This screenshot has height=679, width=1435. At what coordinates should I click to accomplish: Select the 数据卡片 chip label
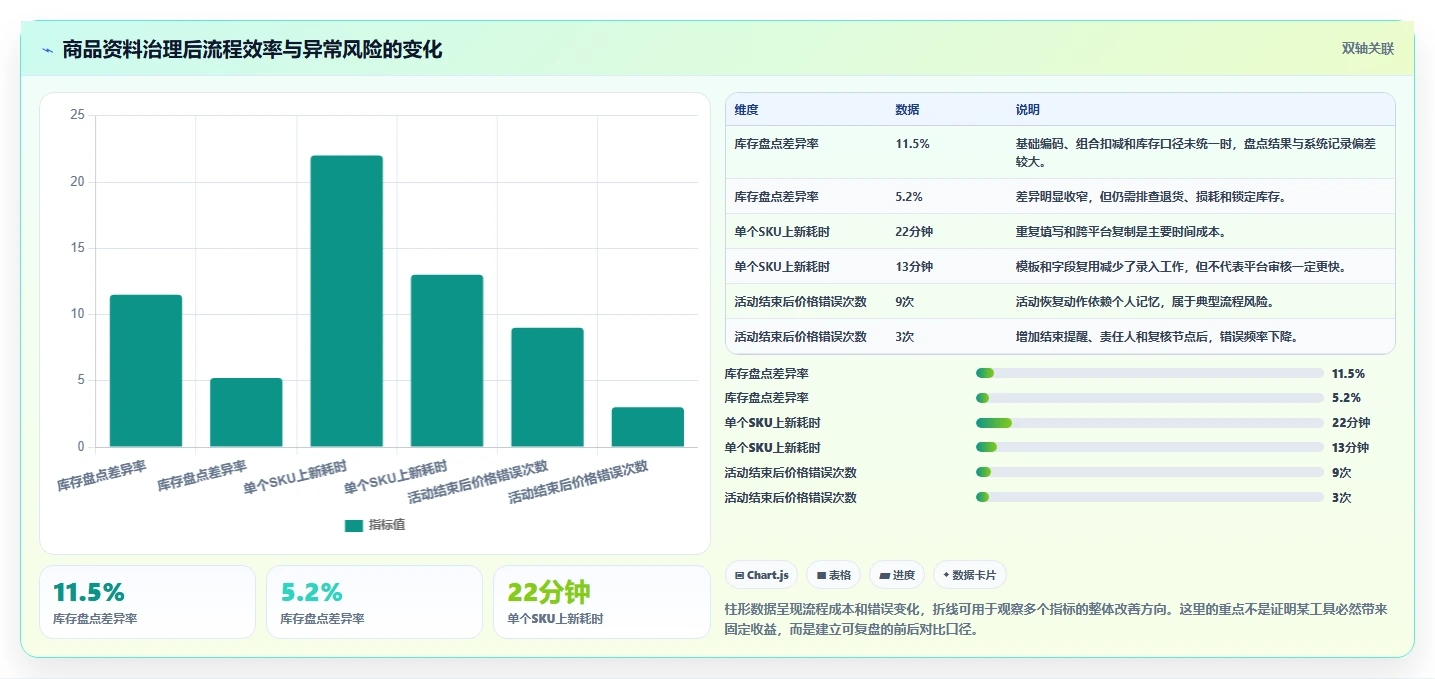coord(975,575)
